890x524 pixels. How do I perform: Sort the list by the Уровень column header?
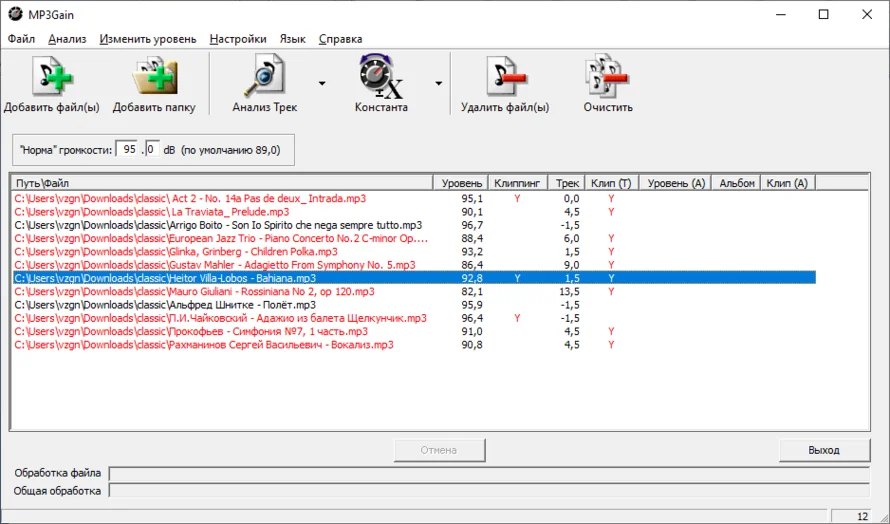[461, 184]
